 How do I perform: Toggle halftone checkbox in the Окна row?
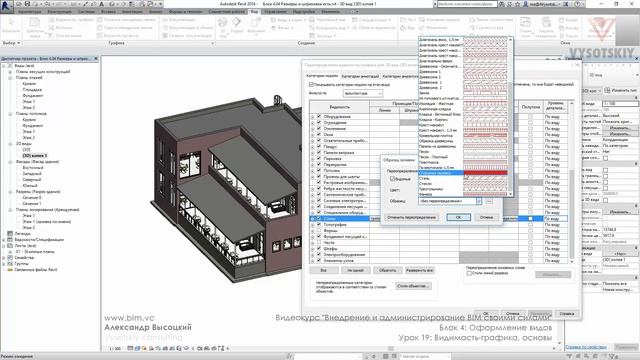click(530, 135)
